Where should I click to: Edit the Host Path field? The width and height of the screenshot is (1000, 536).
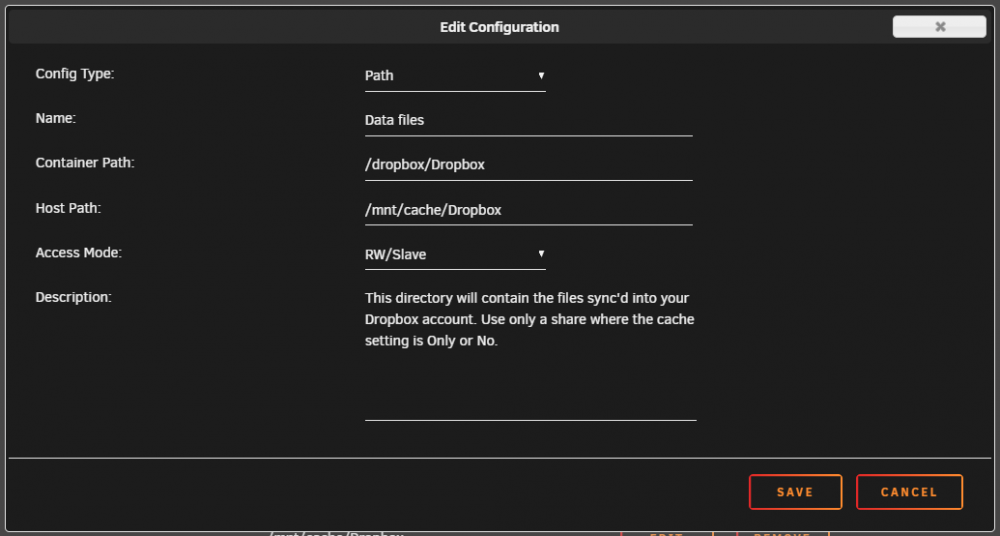[x=529, y=210]
